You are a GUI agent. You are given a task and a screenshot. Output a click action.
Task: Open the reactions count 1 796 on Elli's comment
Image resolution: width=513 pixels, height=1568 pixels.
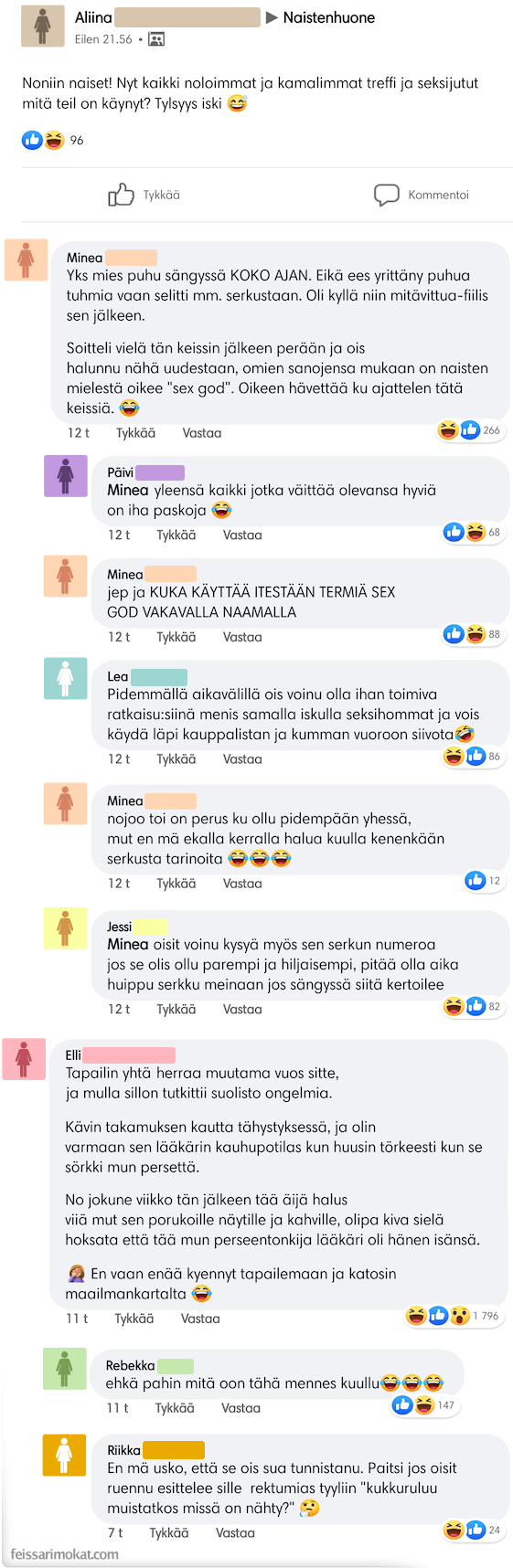[x=454, y=1316]
